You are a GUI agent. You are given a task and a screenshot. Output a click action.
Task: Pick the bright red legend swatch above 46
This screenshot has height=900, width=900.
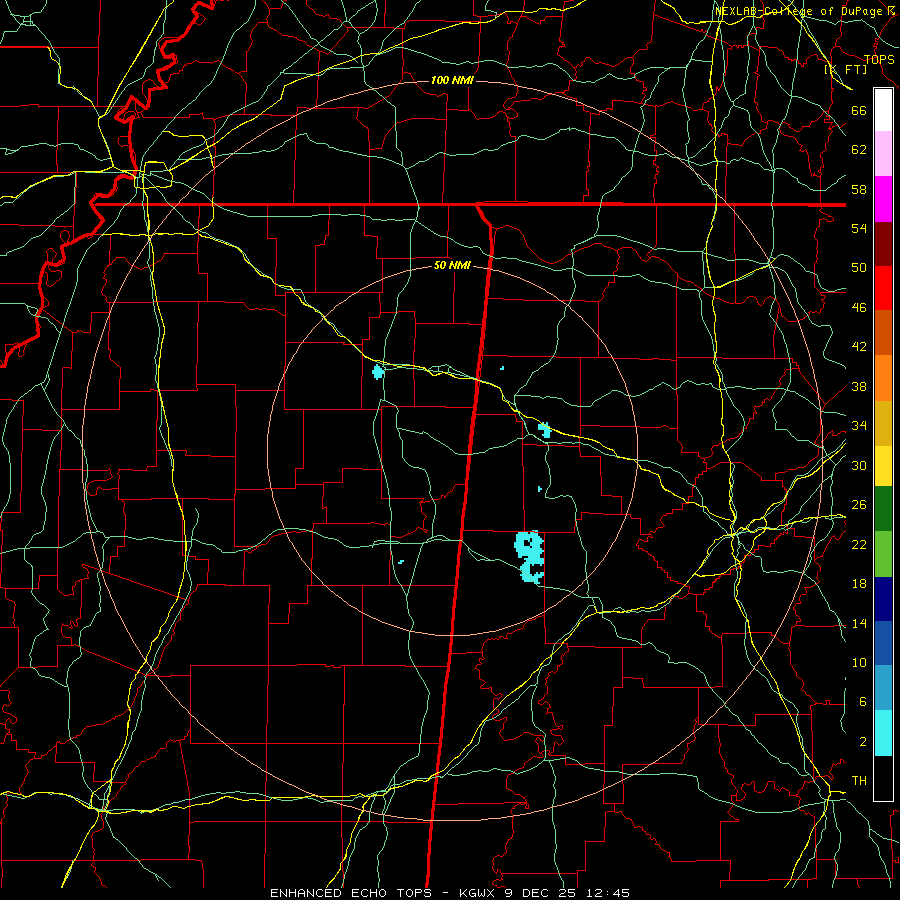pos(883,288)
